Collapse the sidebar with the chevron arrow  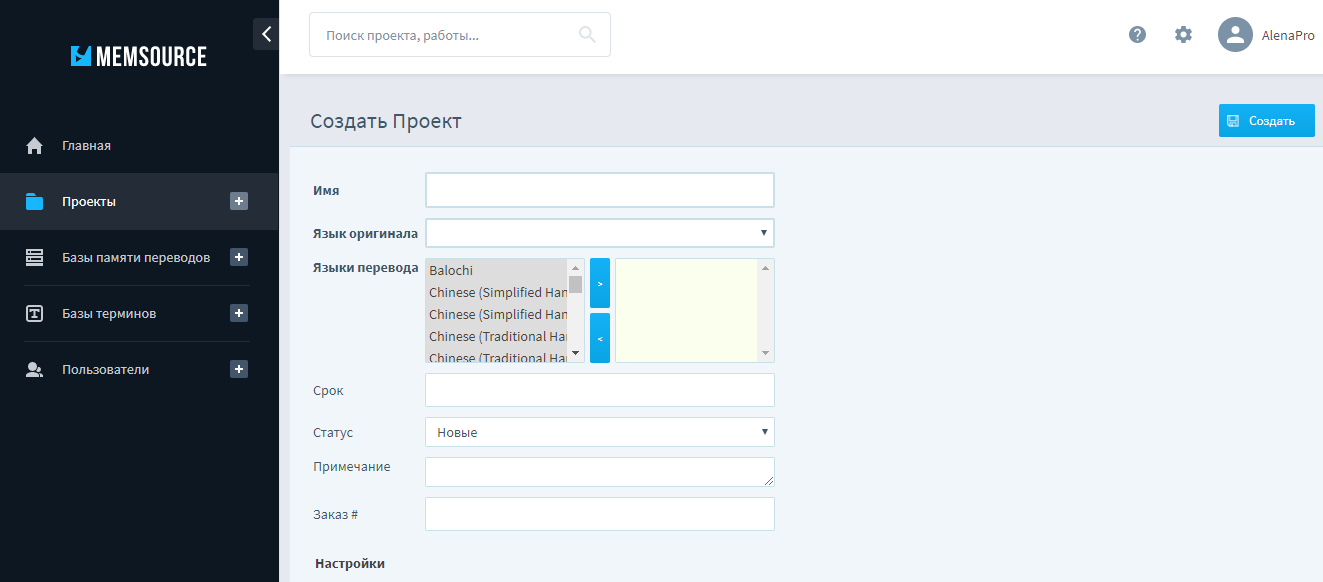click(x=266, y=34)
